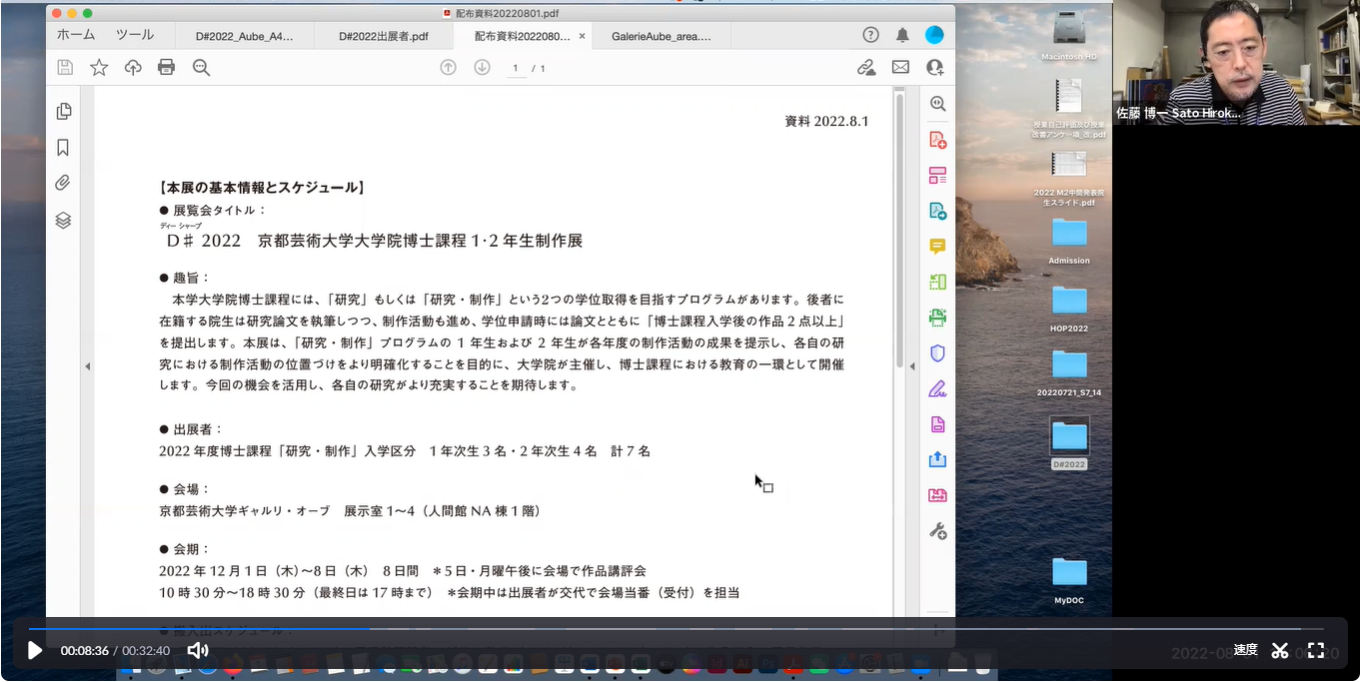The width and height of the screenshot is (1363, 682).
Task: Open the yellow Comment tool
Action: (938, 246)
